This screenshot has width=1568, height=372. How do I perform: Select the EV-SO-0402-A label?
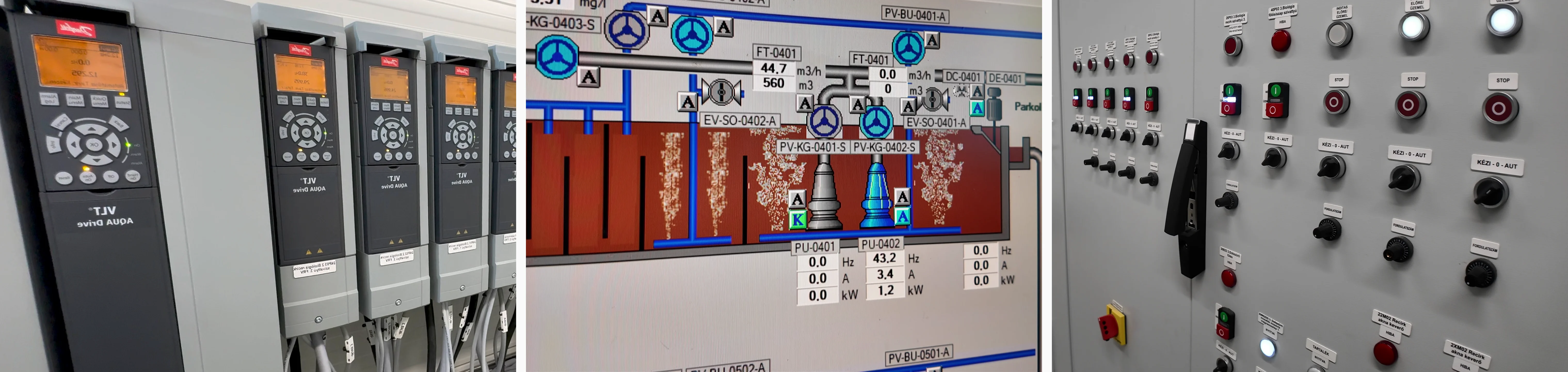[x=740, y=121]
